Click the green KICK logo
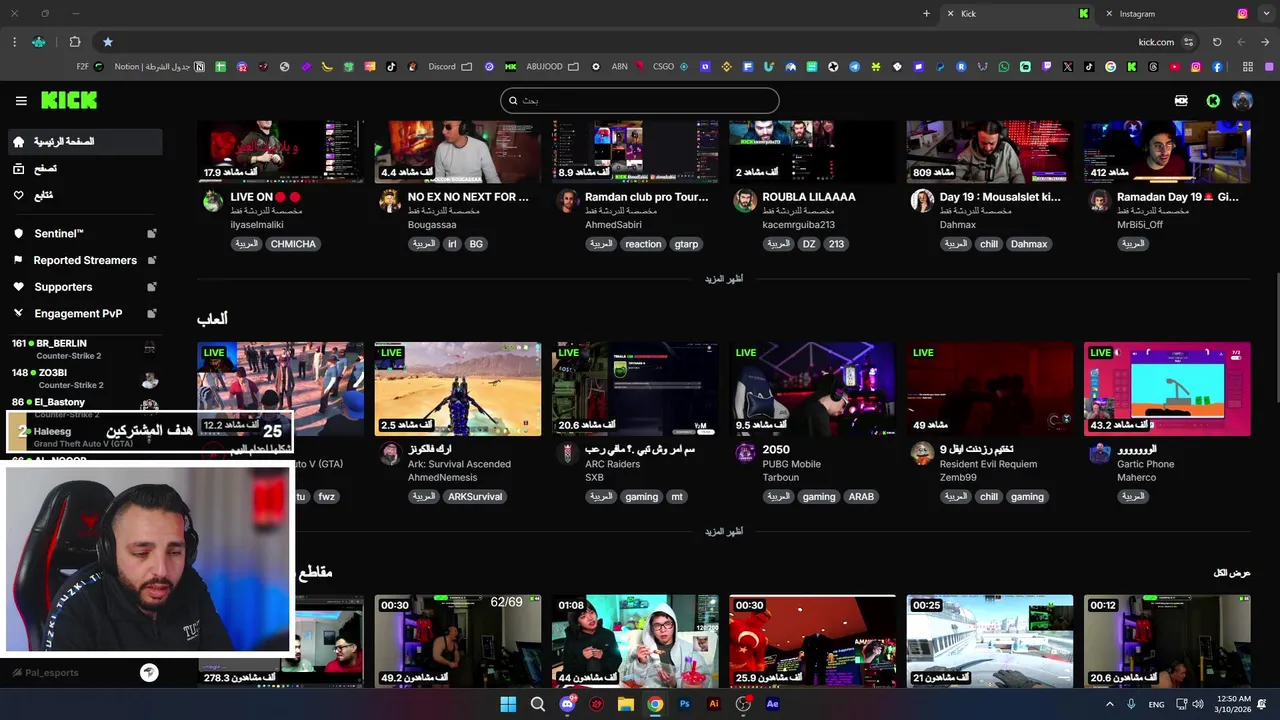This screenshot has height=720, width=1280. (x=69, y=100)
